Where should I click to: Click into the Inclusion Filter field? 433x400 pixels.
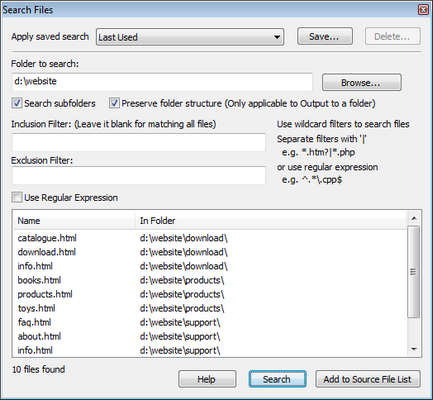(139, 142)
